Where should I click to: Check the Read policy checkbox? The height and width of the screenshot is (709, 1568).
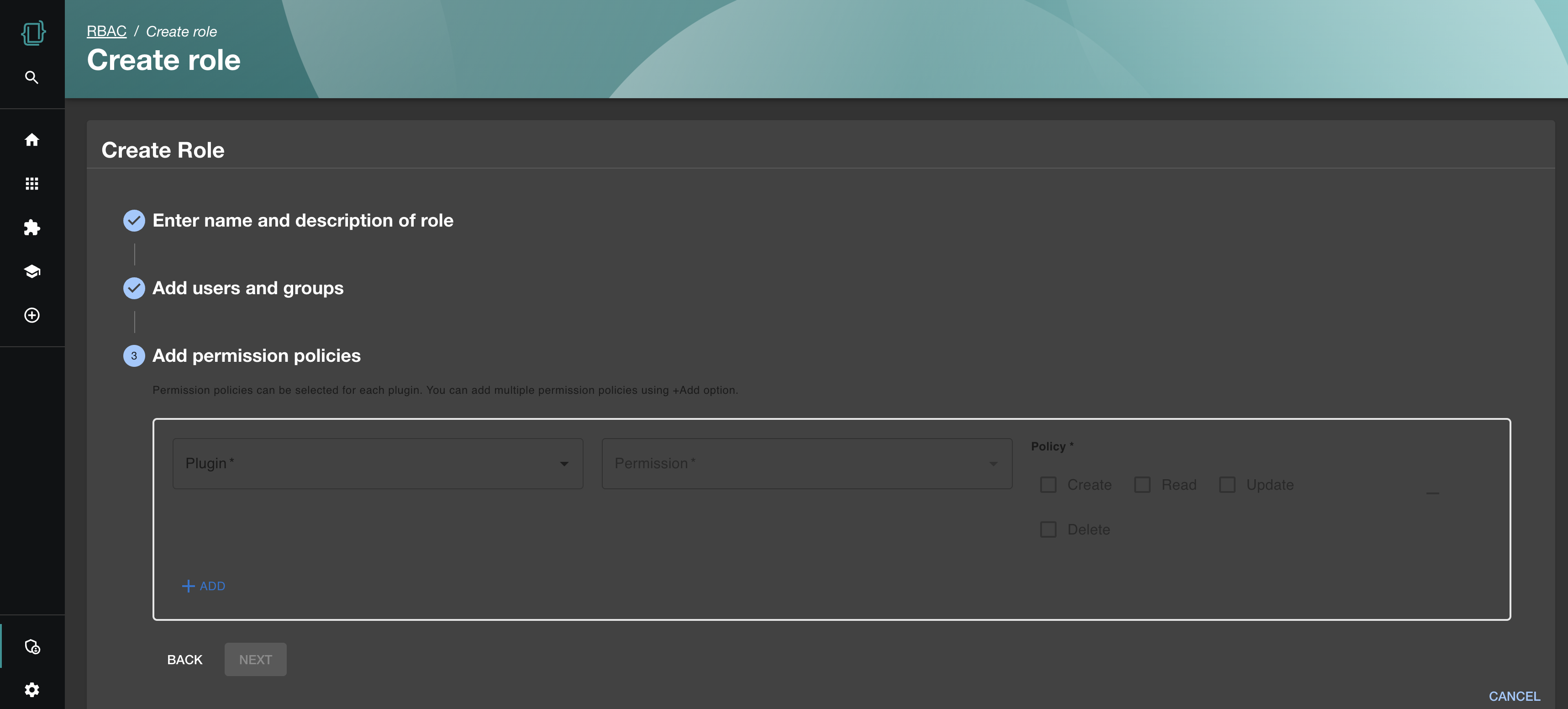tap(1142, 485)
